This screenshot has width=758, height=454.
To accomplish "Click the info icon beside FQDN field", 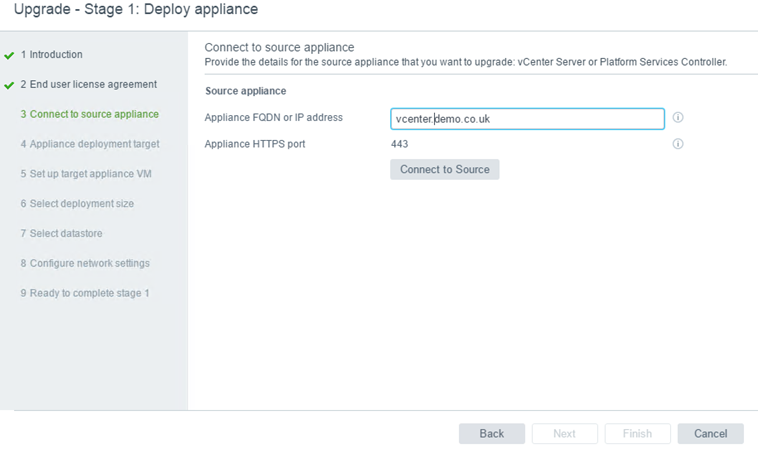I will click(678, 117).
